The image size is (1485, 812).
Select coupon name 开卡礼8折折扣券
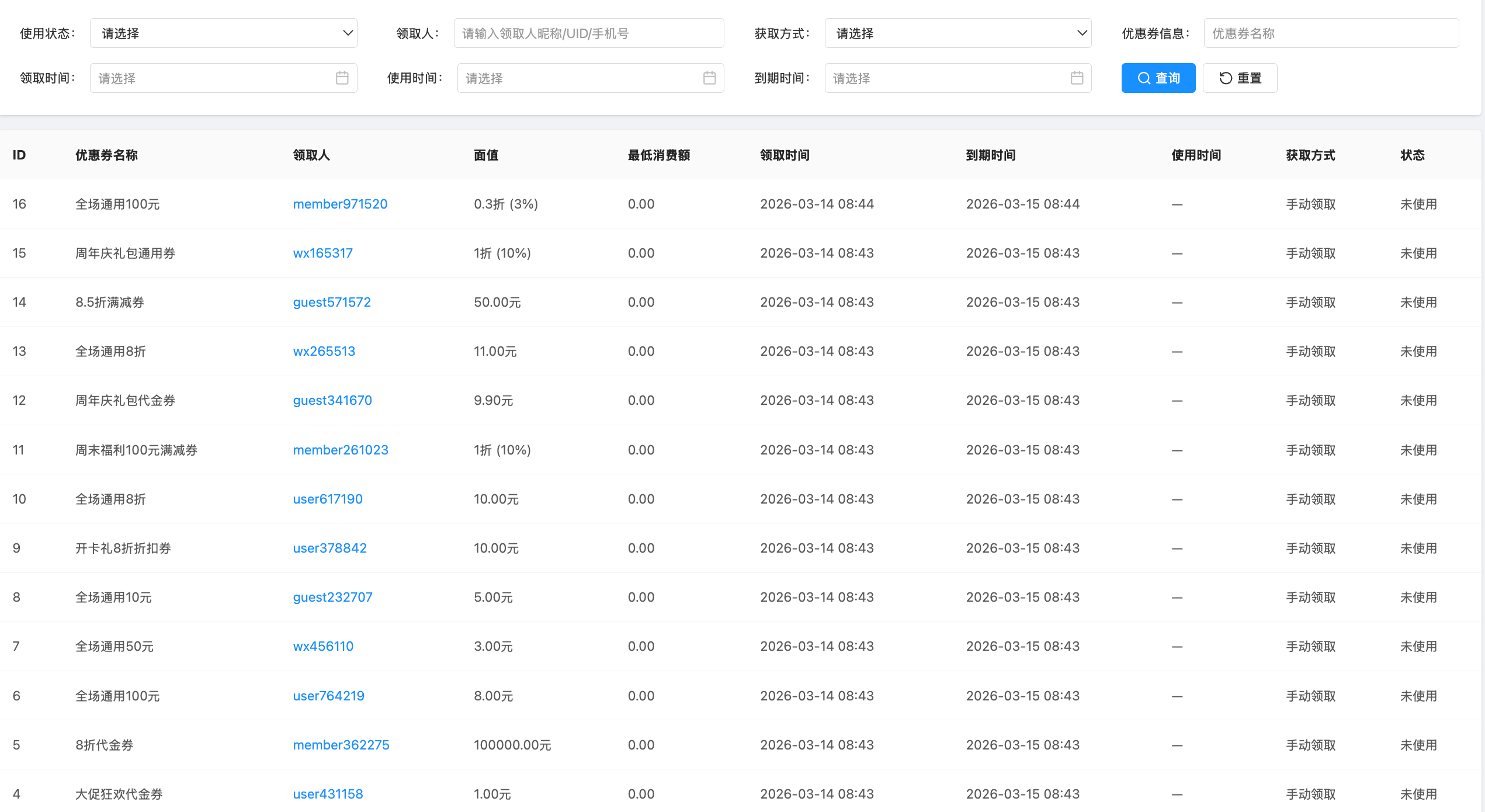123,548
